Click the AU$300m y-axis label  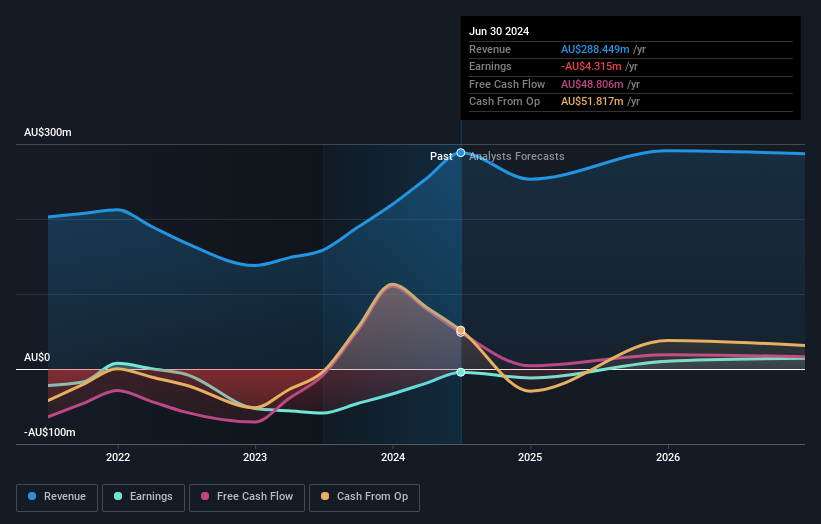48,132
